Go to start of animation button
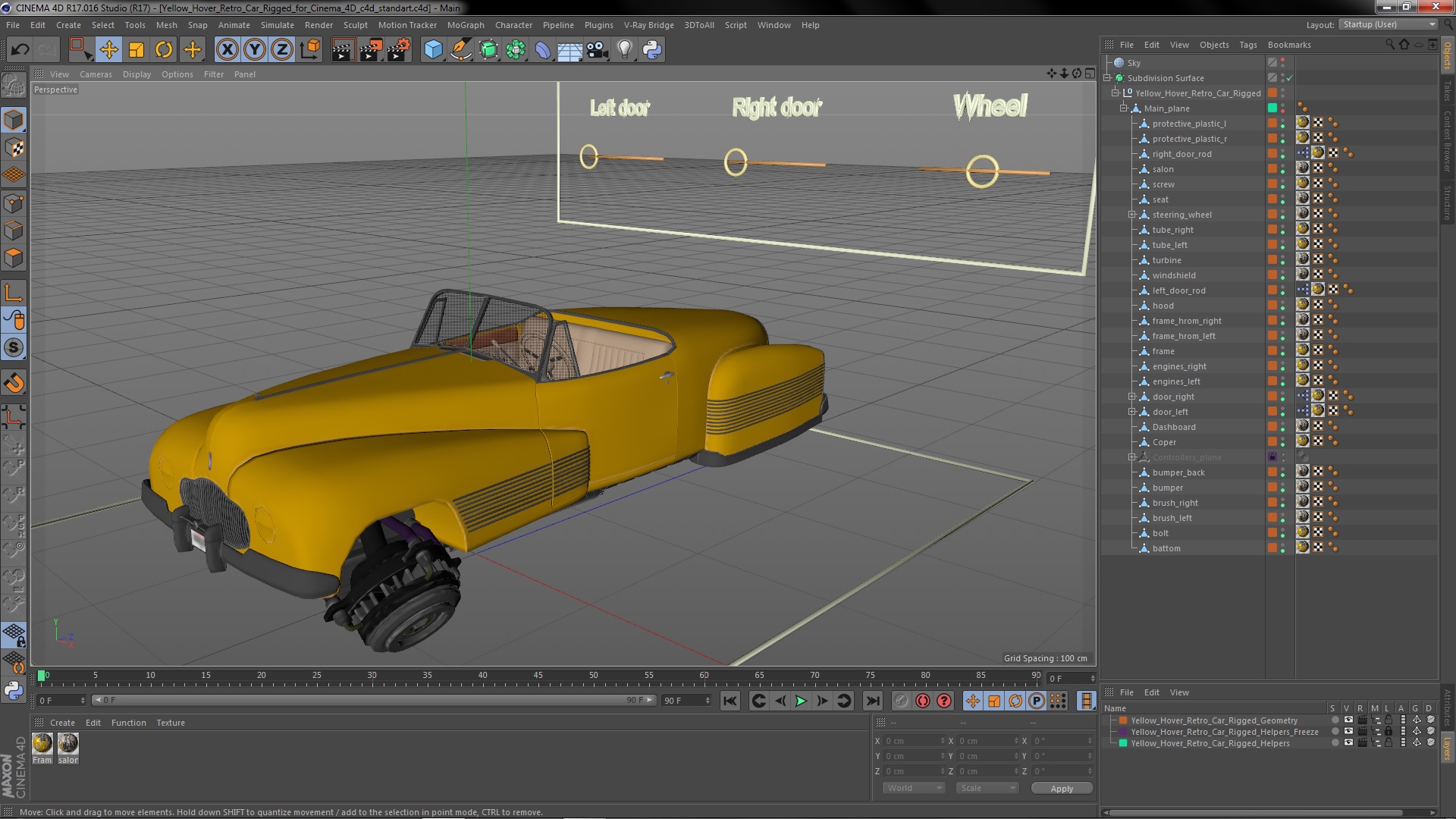The image size is (1456, 819). point(730,701)
